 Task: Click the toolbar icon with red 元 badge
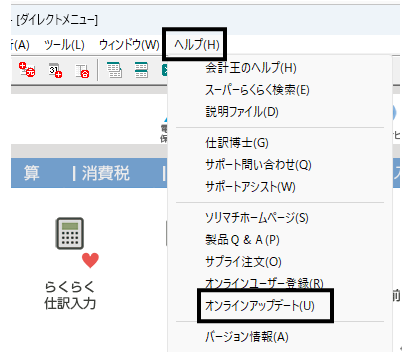click(x=27, y=70)
